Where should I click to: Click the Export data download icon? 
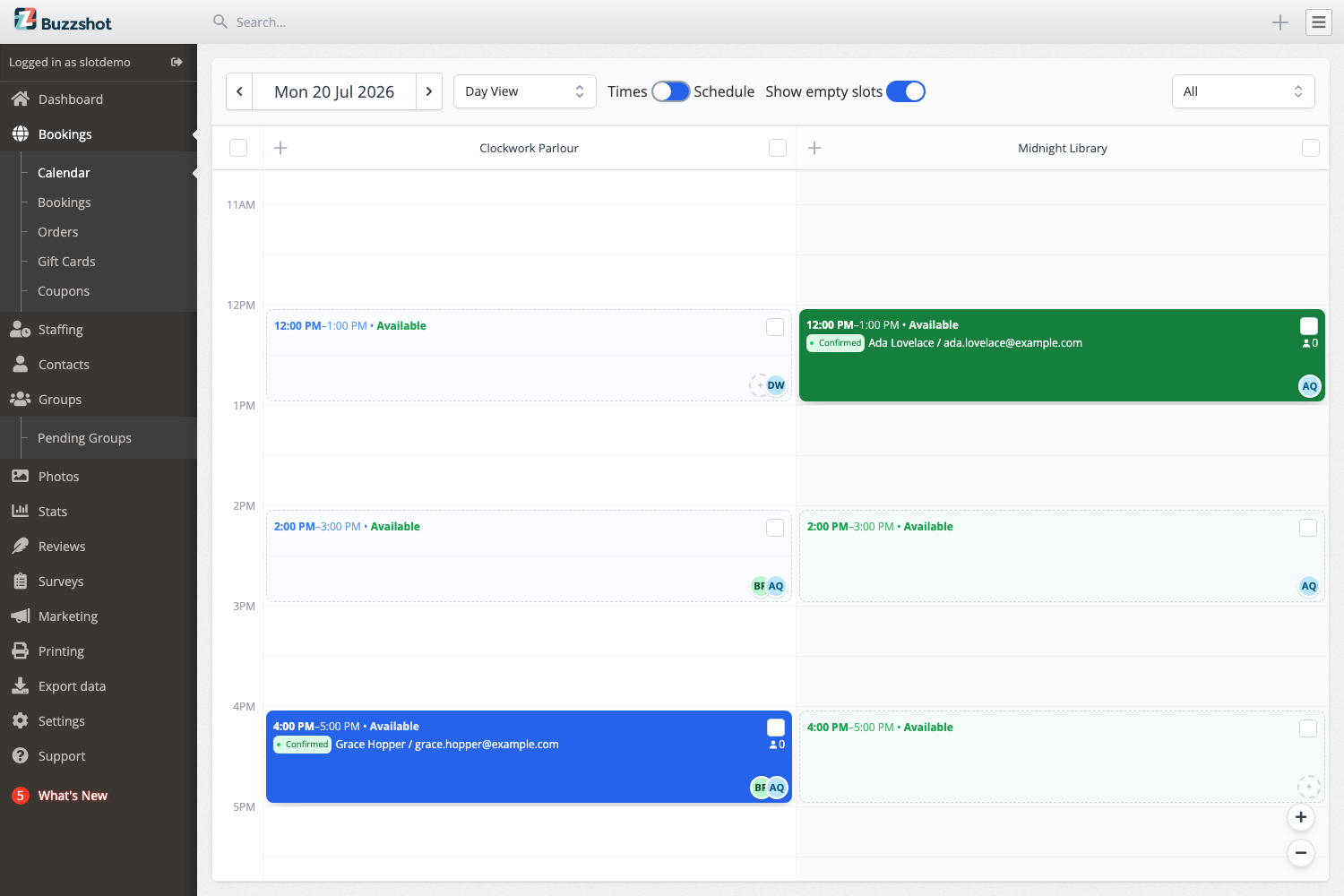21,685
